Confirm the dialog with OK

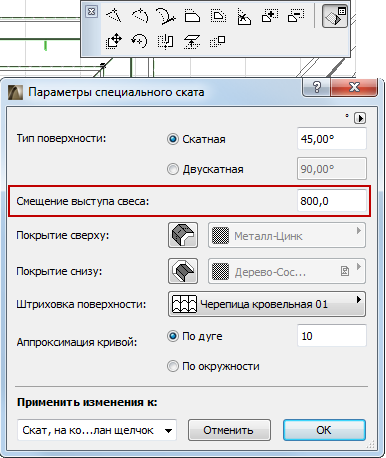324,430
